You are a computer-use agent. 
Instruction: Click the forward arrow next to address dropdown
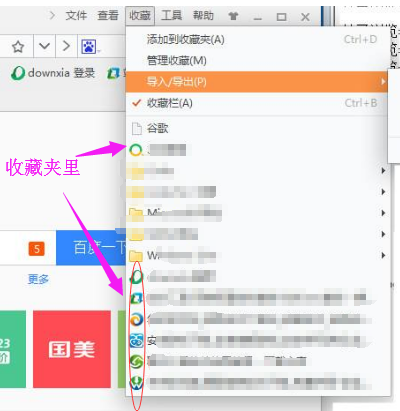pos(66,46)
